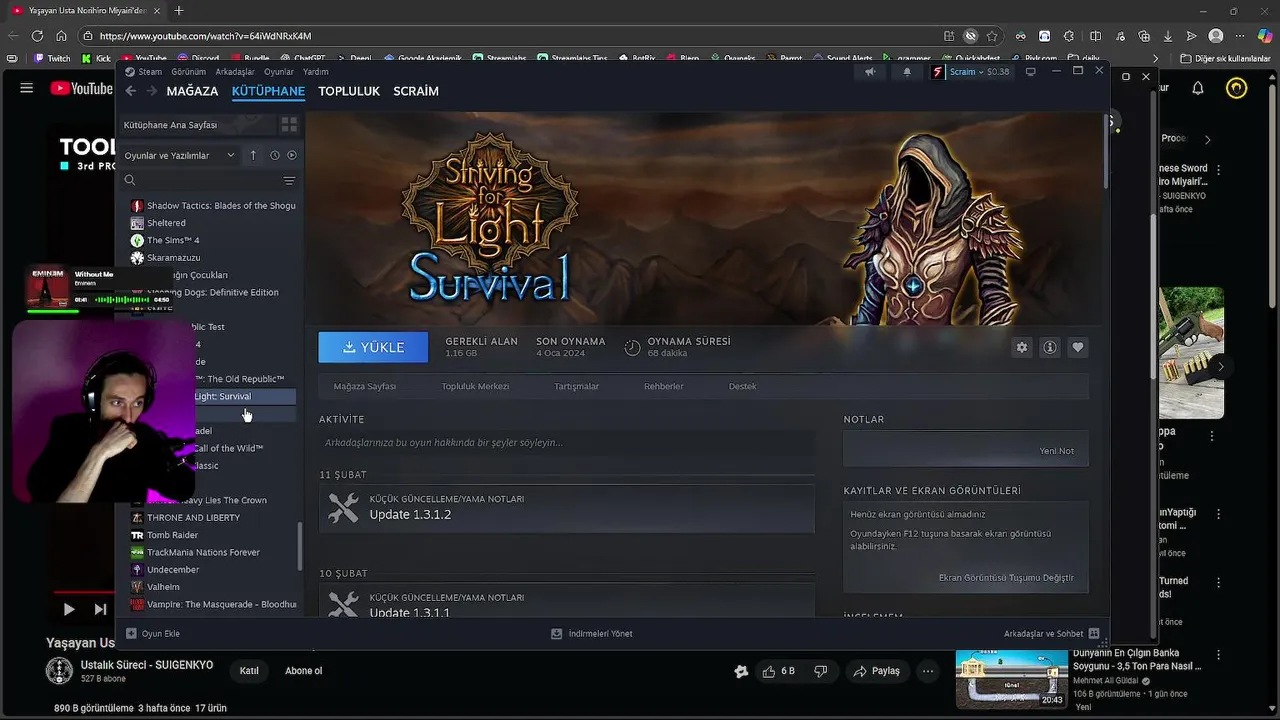This screenshot has width=1280, height=720.
Task: Dislike the YouTube video
Action: (x=820, y=671)
